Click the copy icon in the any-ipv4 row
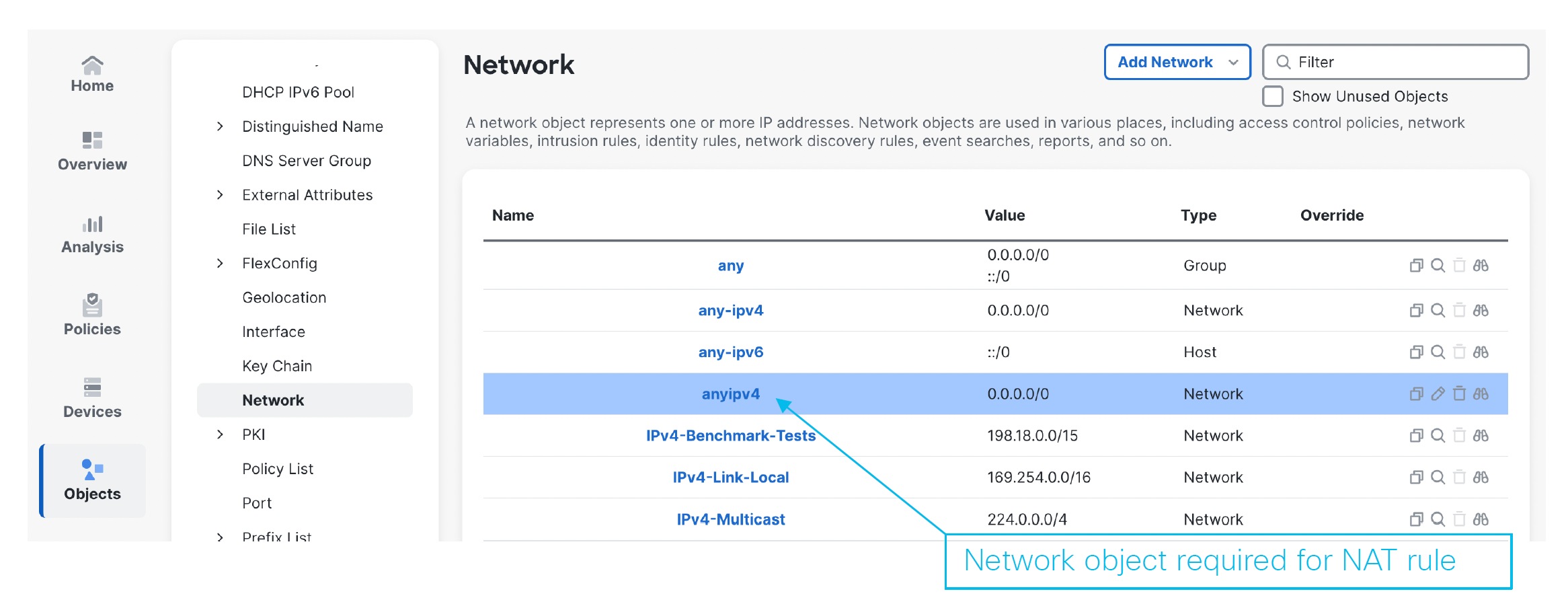Image resolution: width=1568 pixels, height=608 pixels. (x=1416, y=311)
